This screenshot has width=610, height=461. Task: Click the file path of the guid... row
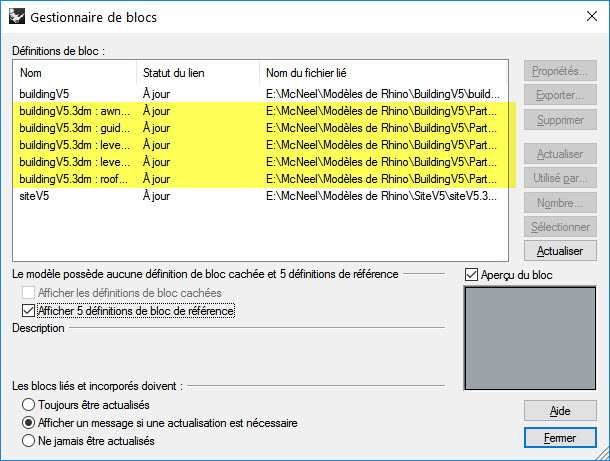[381, 128]
